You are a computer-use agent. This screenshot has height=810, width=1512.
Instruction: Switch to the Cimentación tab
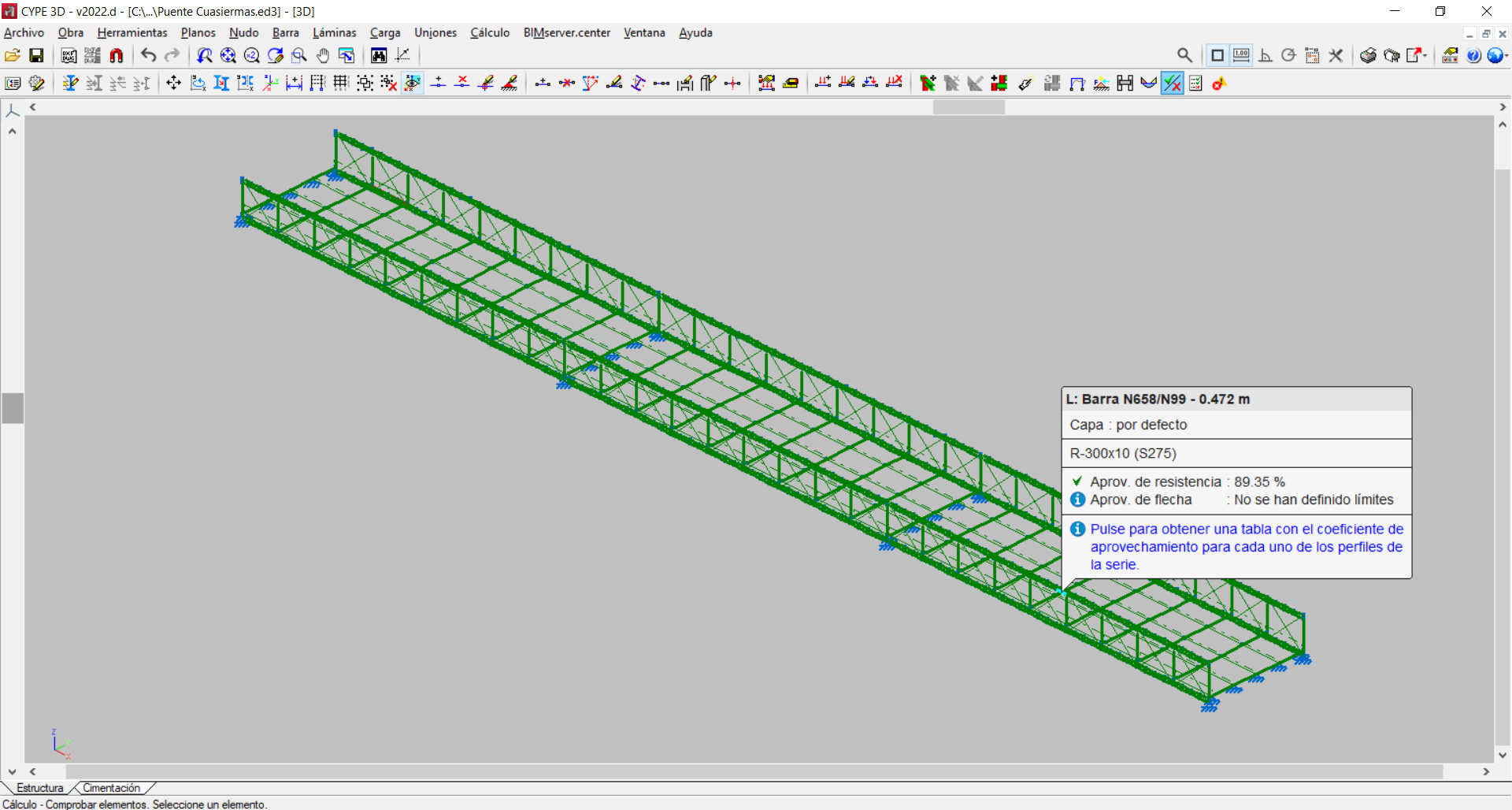(111, 788)
